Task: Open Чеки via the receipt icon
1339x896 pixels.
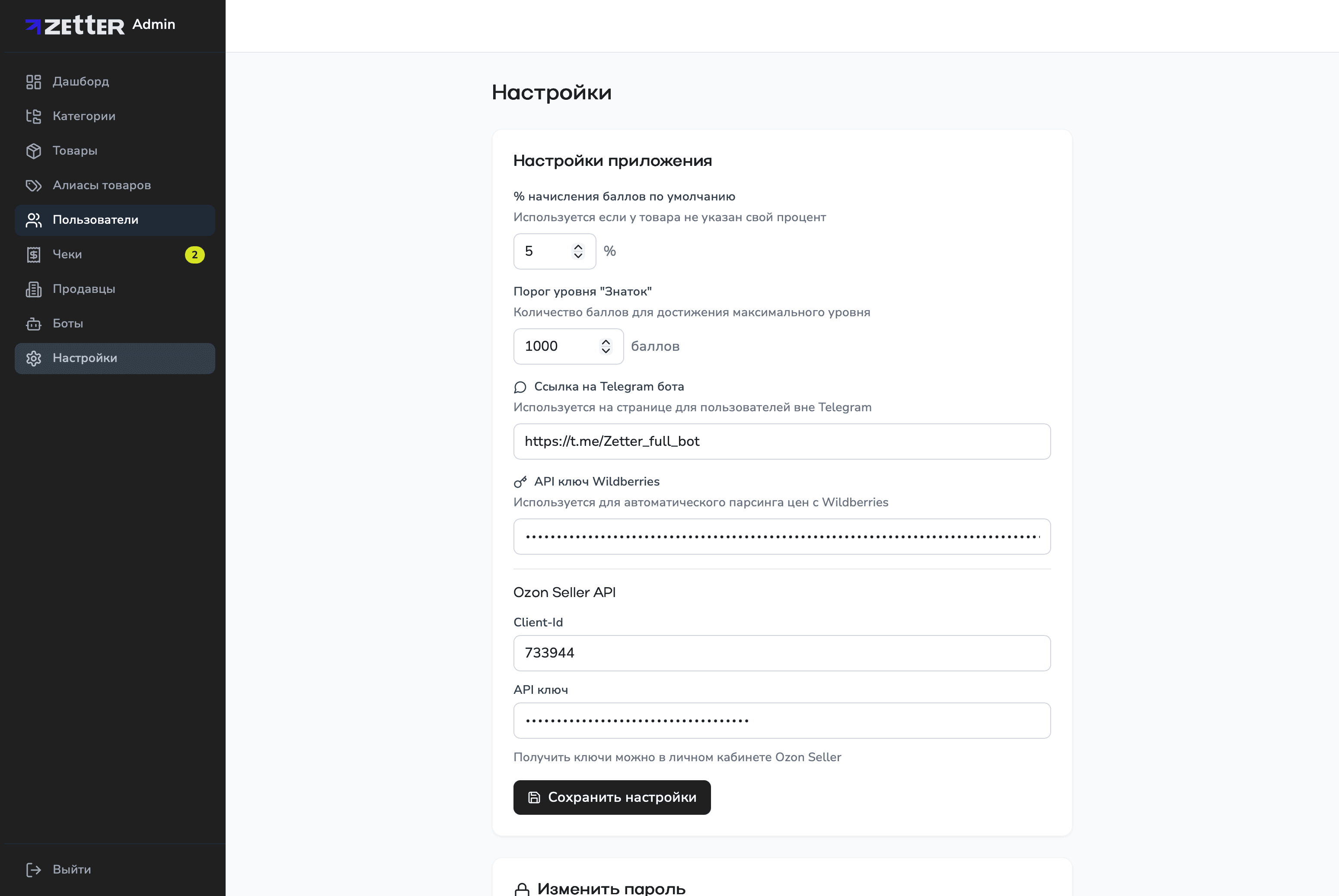Action: pos(34,254)
